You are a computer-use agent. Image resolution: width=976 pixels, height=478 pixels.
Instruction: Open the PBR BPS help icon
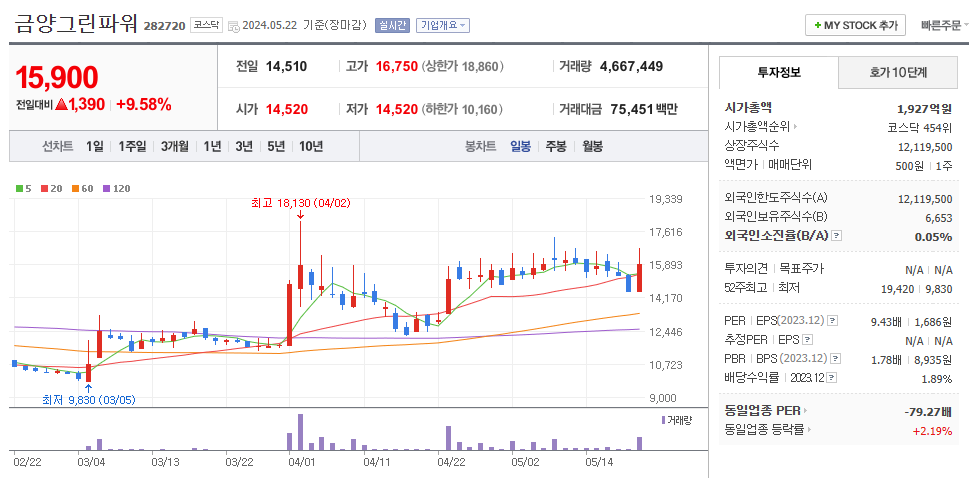coord(836,359)
